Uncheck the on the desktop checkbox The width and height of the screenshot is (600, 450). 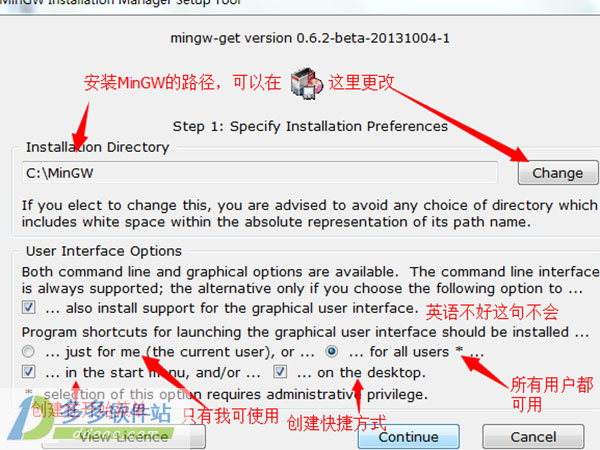[280, 372]
